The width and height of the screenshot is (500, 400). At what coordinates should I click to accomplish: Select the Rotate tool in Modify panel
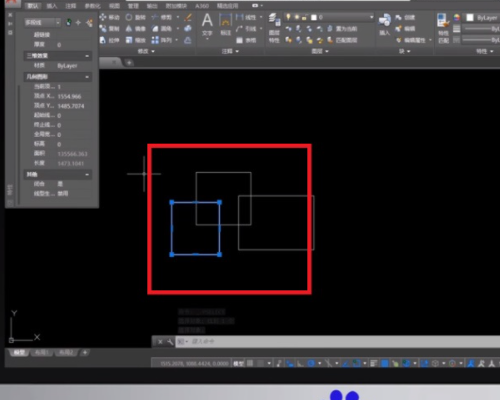(135, 17)
